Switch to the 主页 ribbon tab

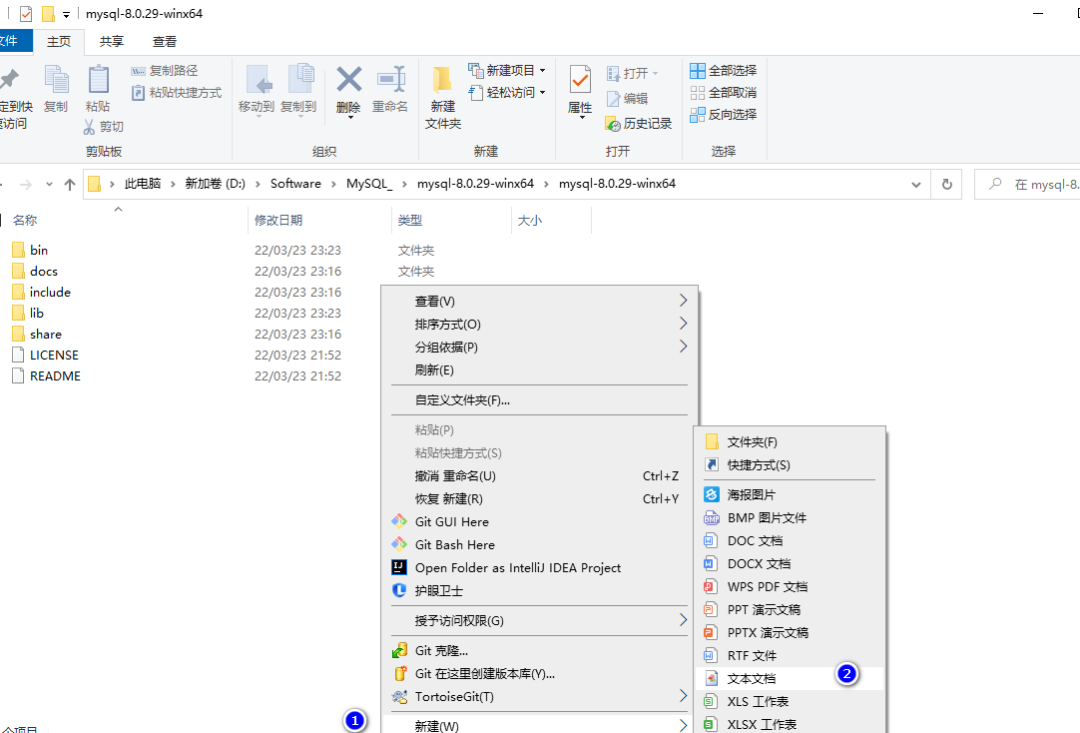(x=59, y=41)
